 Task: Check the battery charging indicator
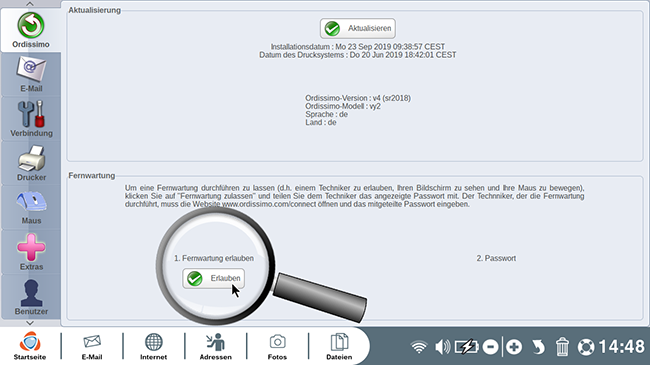pyautogui.click(x=467, y=347)
